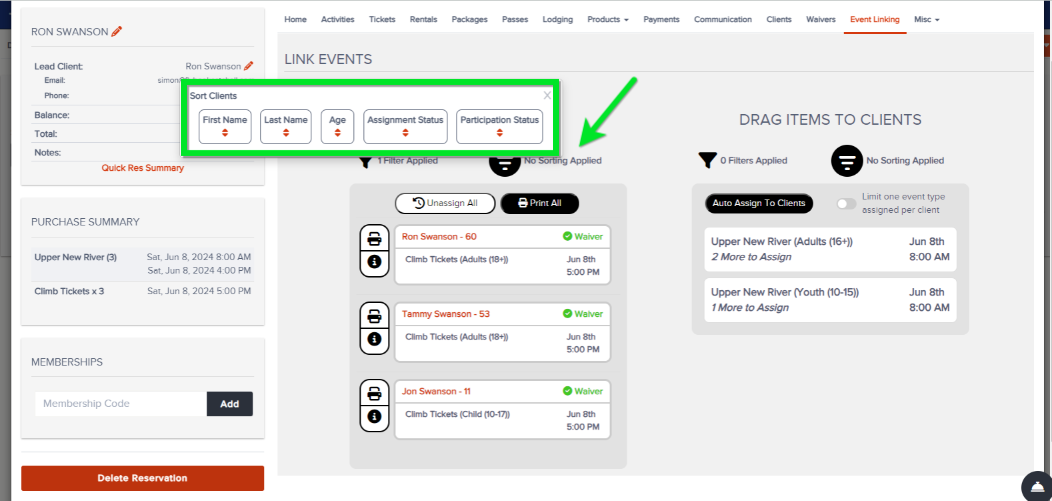1052x501 pixels.
Task: Open the Lodging tab
Action: pyautogui.click(x=558, y=19)
